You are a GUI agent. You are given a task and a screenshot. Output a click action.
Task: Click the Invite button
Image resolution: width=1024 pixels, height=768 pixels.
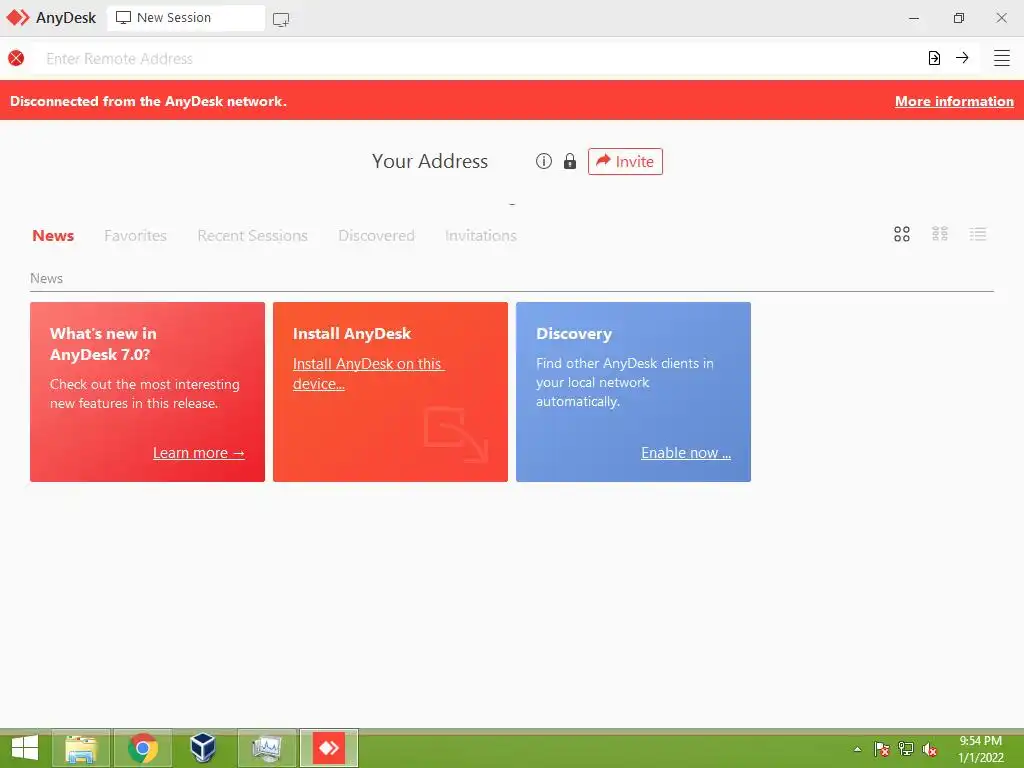click(x=625, y=161)
